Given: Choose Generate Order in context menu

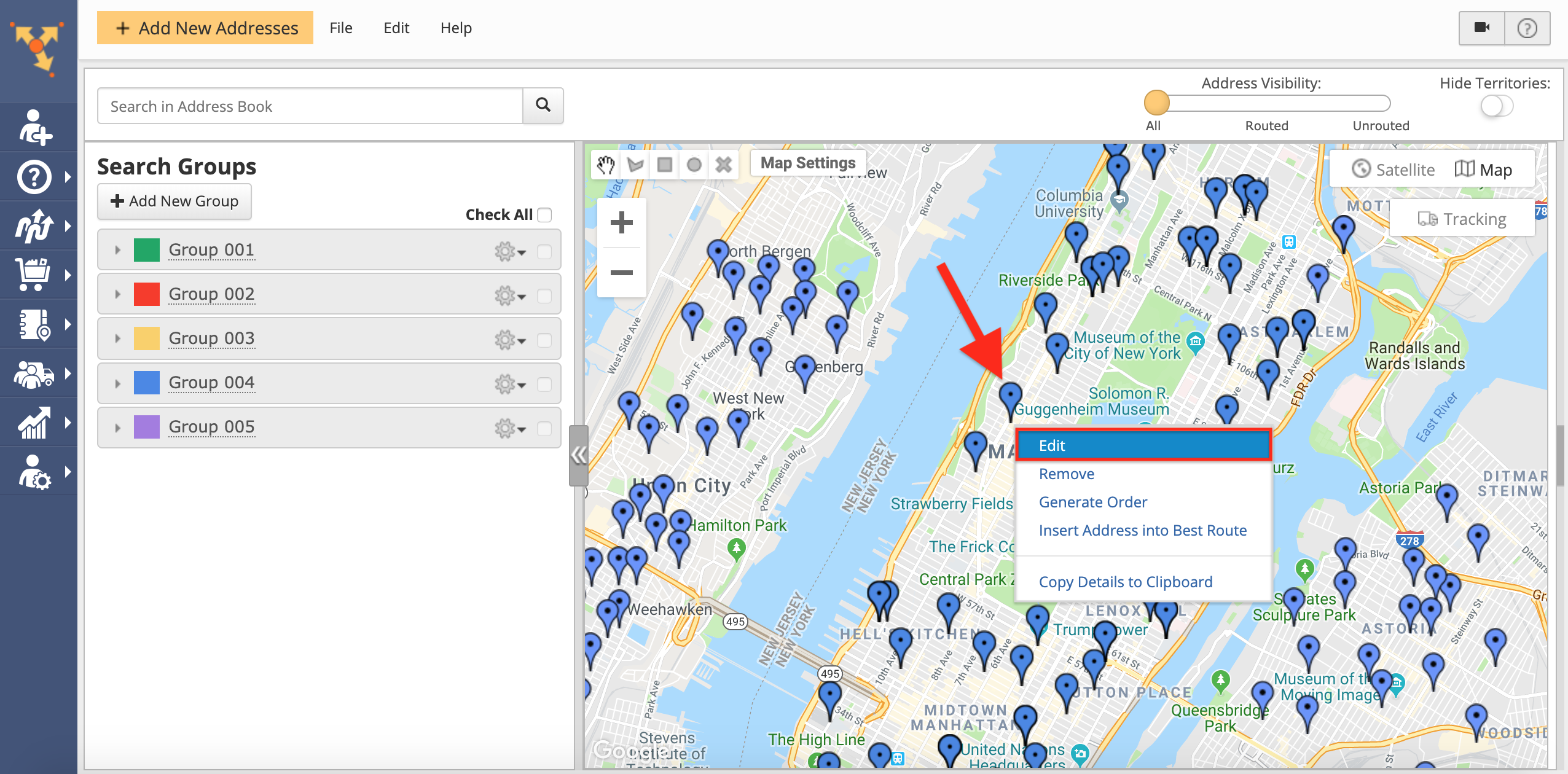Looking at the screenshot, I should pyautogui.click(x=1093, y=502).
